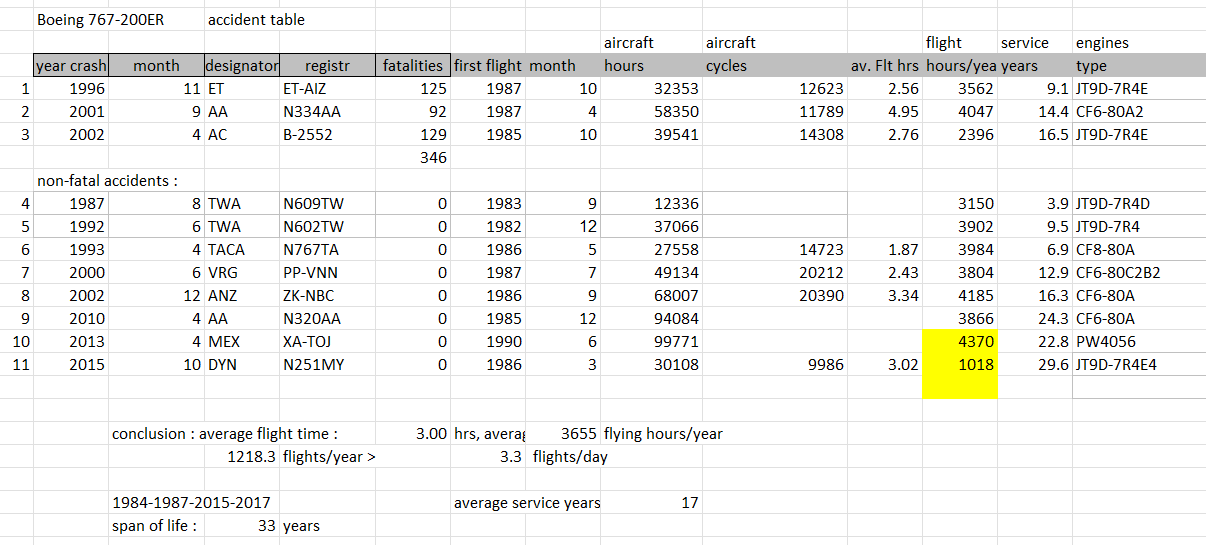Click the 'flights/day' label cell

570,457
